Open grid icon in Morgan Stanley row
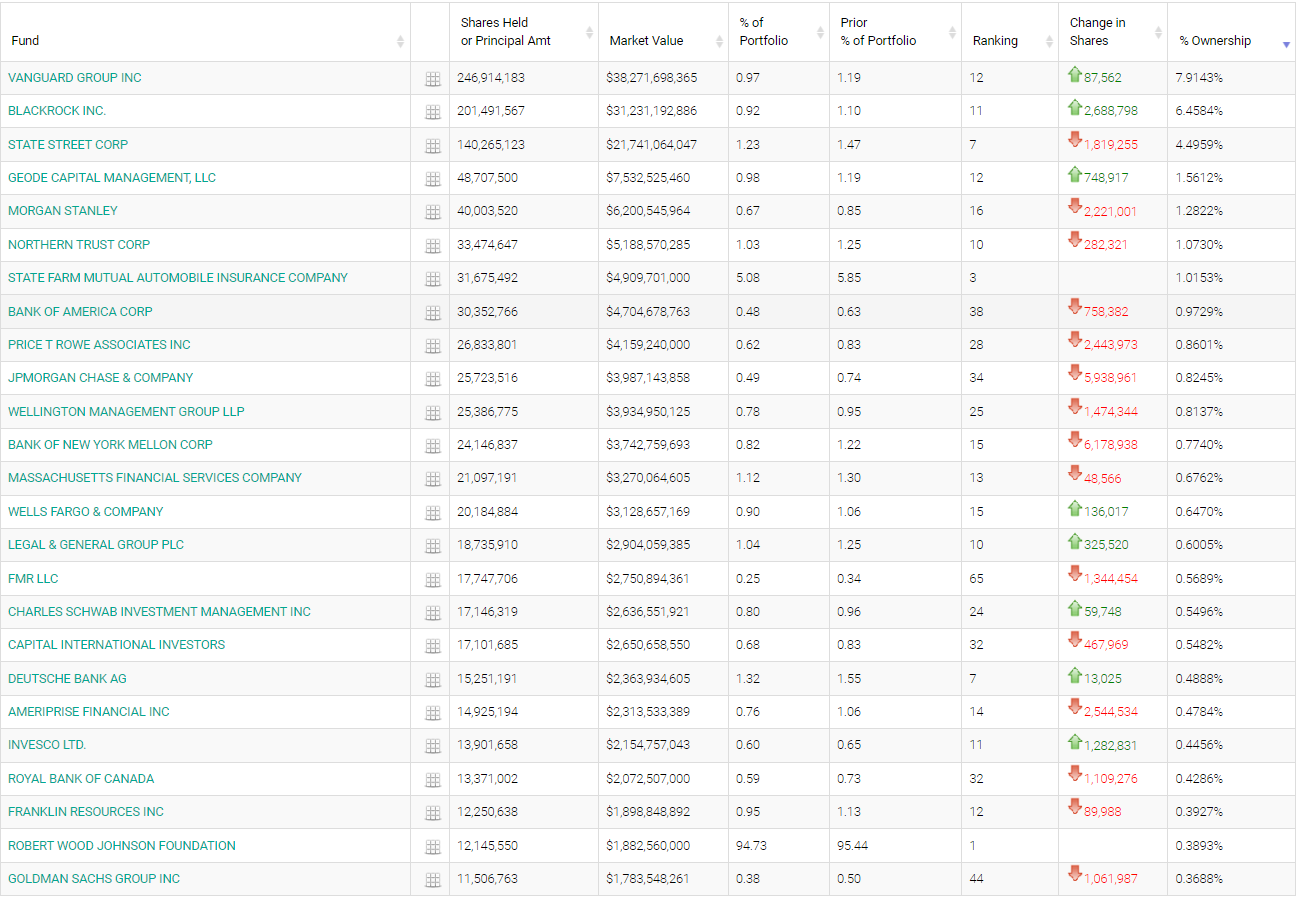 pos(433,212)
